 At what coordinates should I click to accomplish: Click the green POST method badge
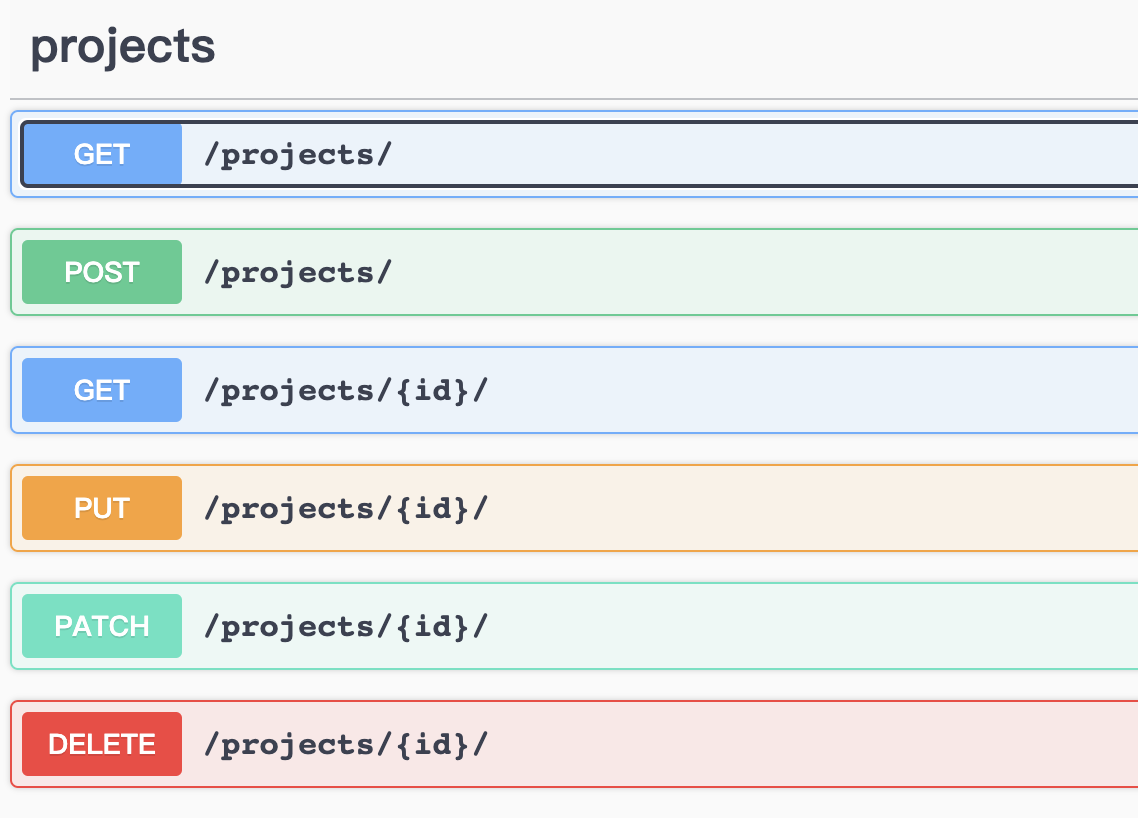102,272
